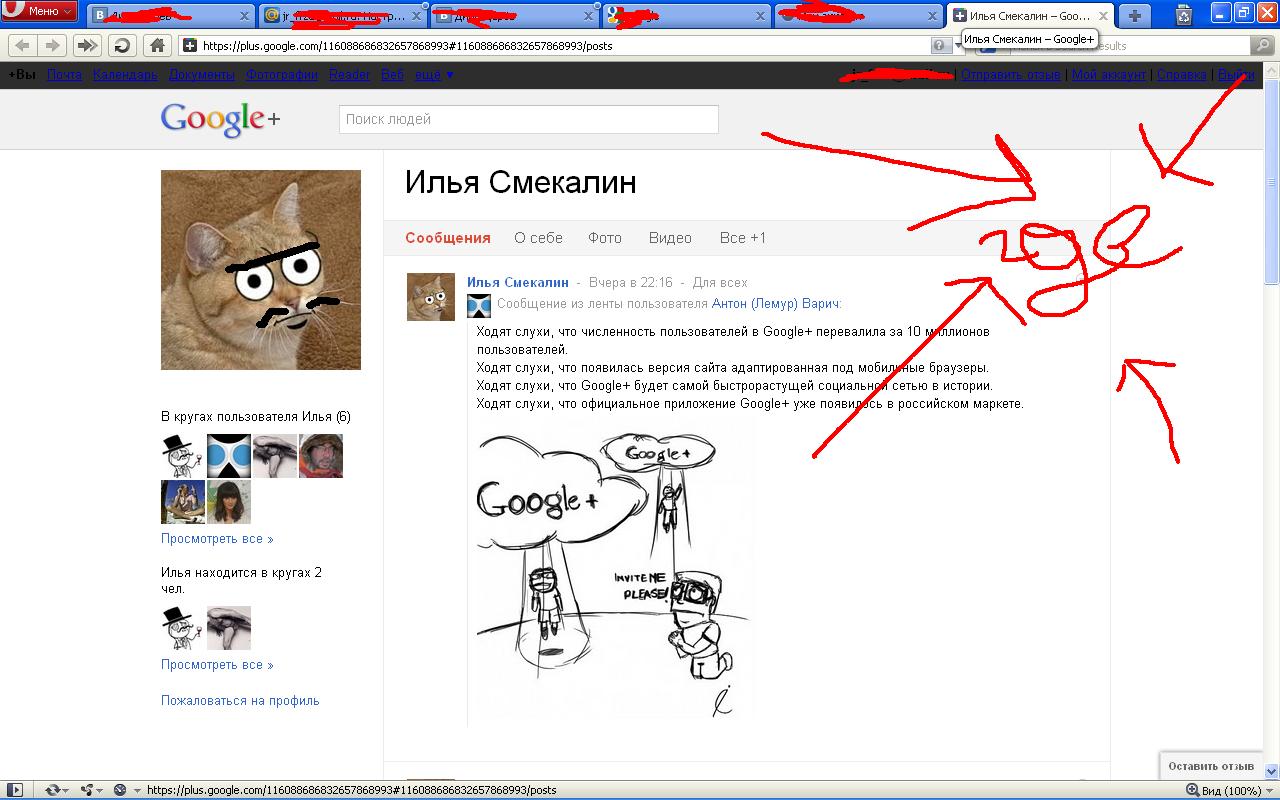Reload the current page

pyautogui.click(x=122, y=45)
